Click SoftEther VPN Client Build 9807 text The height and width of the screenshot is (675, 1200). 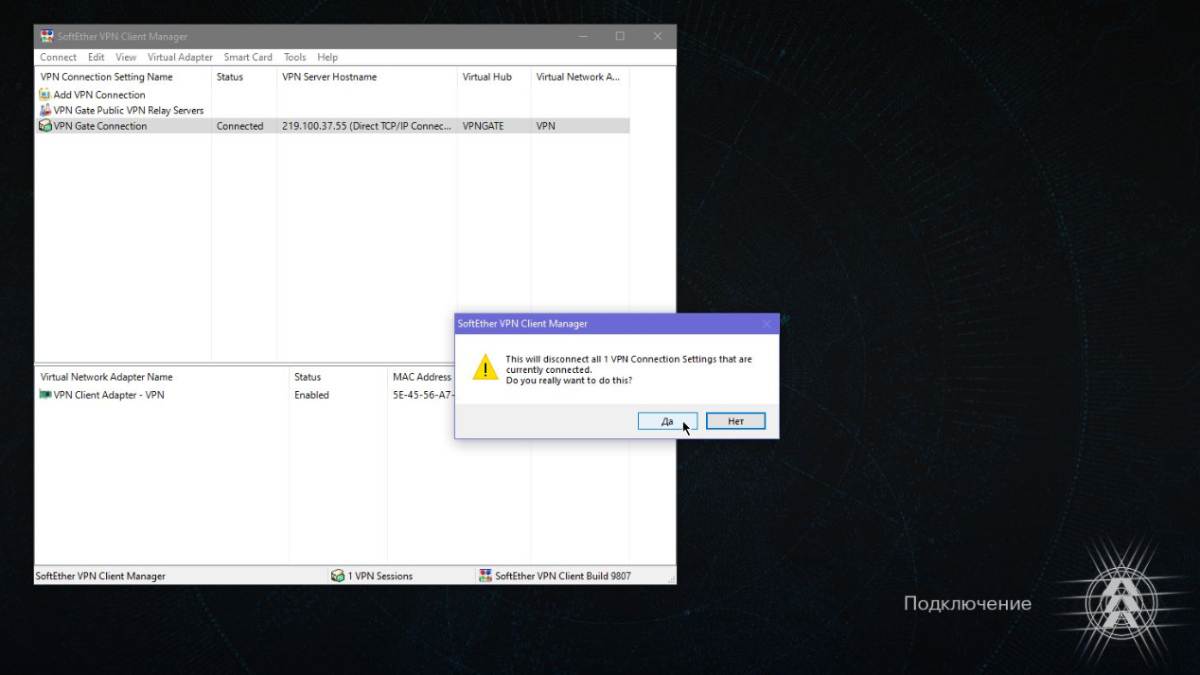(563, 576)
